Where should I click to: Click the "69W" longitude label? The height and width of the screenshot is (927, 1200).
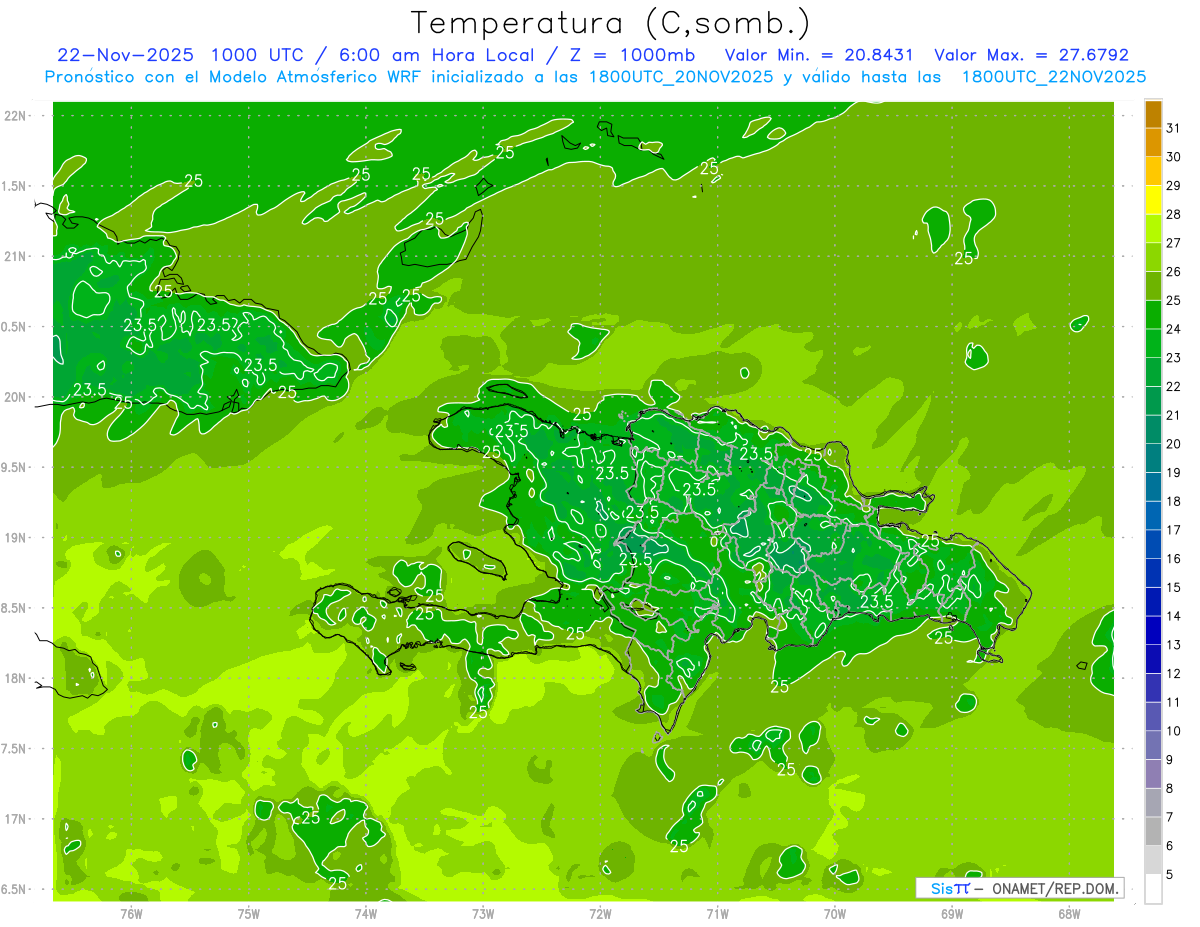952,913
